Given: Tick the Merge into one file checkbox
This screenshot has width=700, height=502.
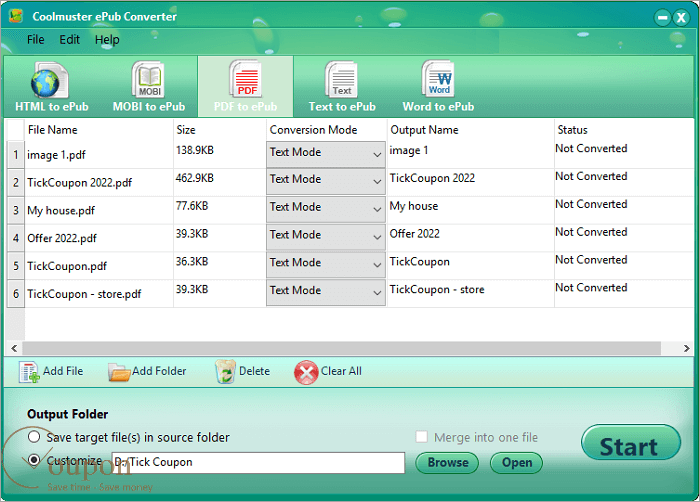Looking at the screenshot, I should point(421,436).
